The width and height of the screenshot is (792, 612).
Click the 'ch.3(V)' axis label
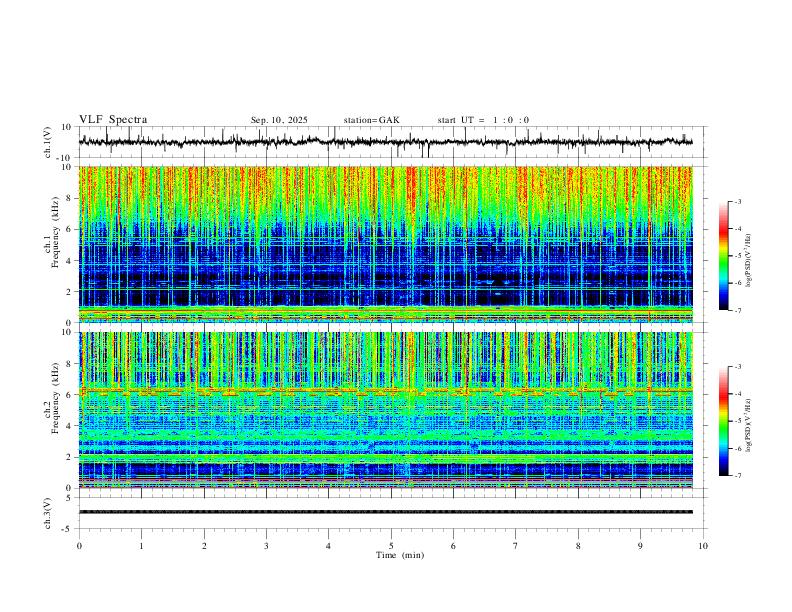click(x=48, y=513)
